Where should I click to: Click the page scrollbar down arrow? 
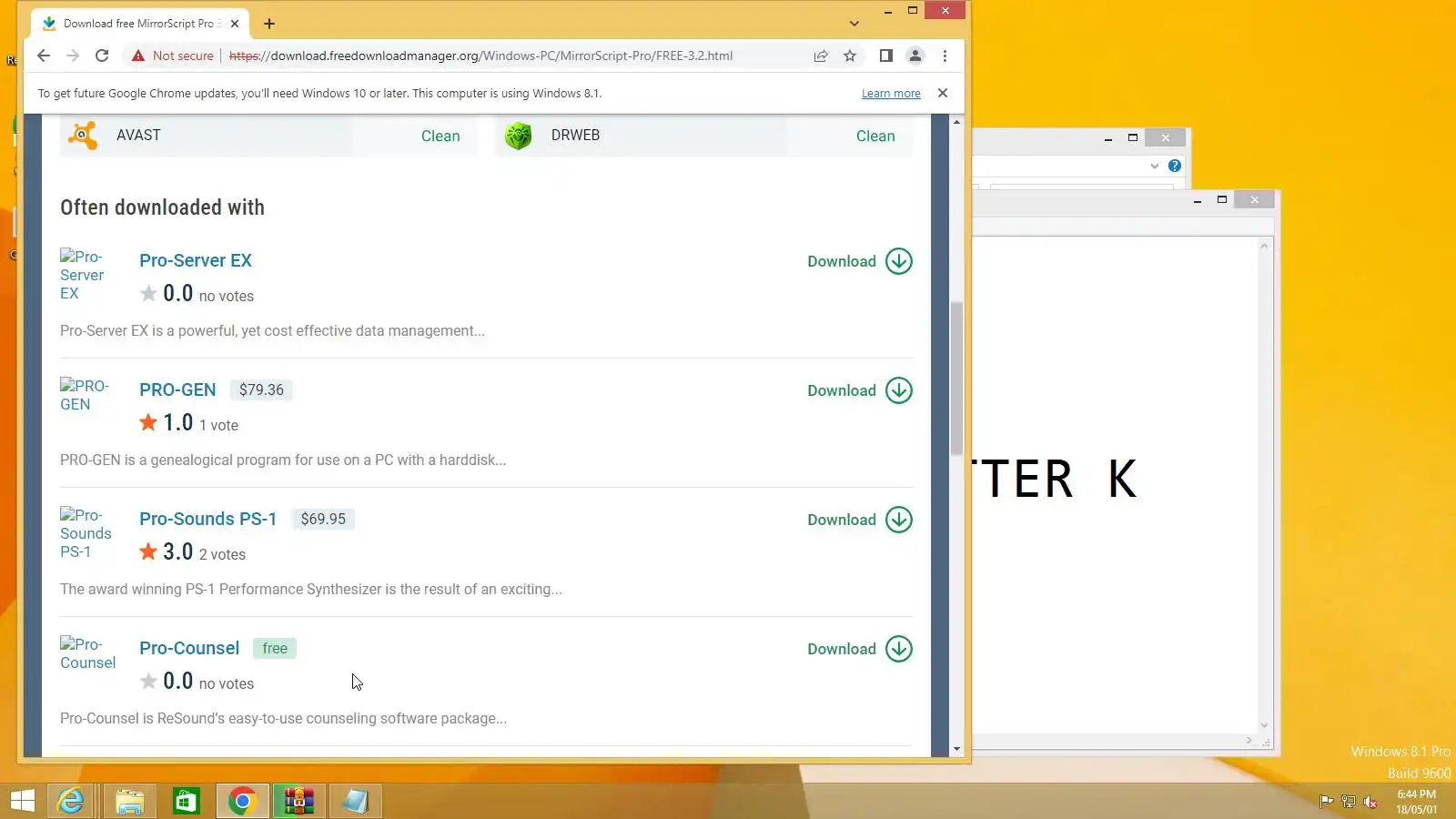point(956,749)
